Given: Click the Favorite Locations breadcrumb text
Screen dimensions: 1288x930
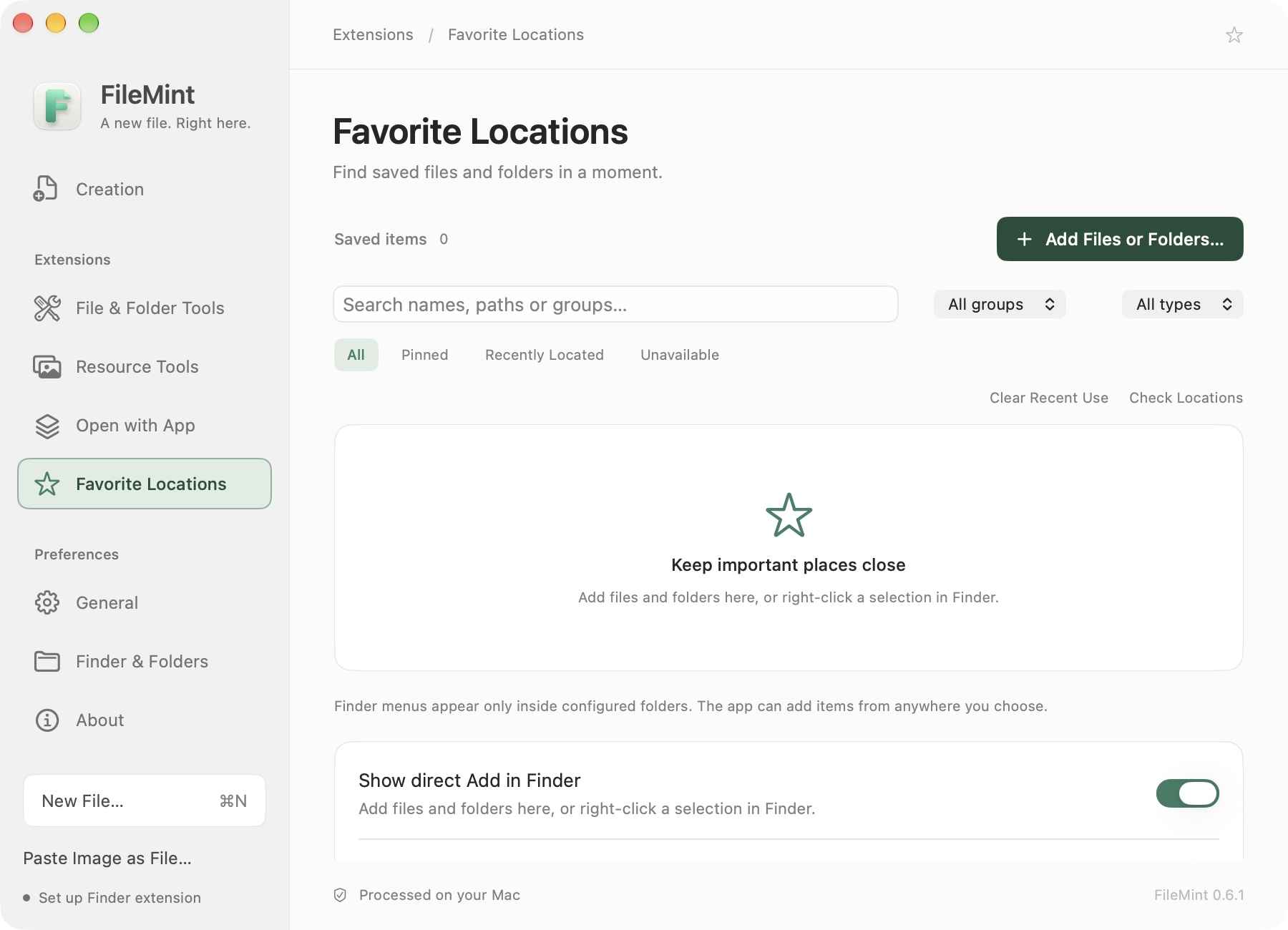Looking at the screenshot, I should [x=516, y=34].
